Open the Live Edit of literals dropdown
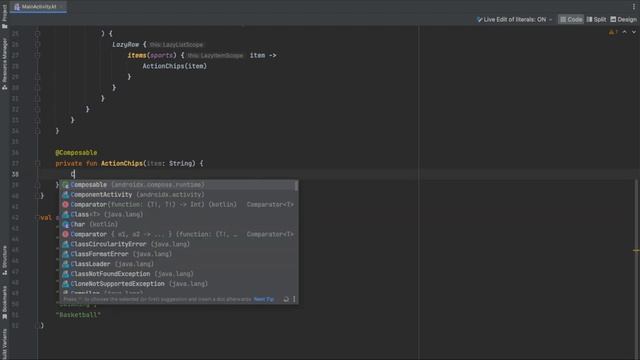This screenshot has height=360, width=640. click(x=514, y=19)
